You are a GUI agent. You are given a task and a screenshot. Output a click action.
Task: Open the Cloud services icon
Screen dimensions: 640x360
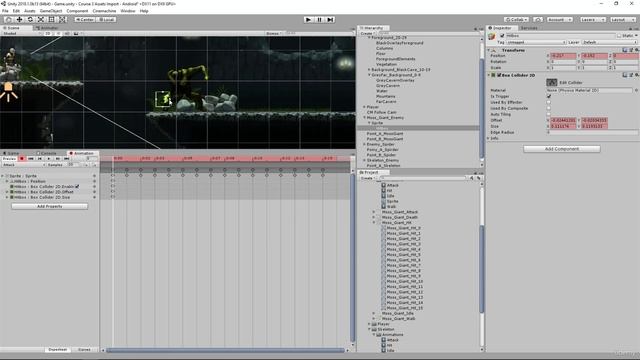(538, 19)
